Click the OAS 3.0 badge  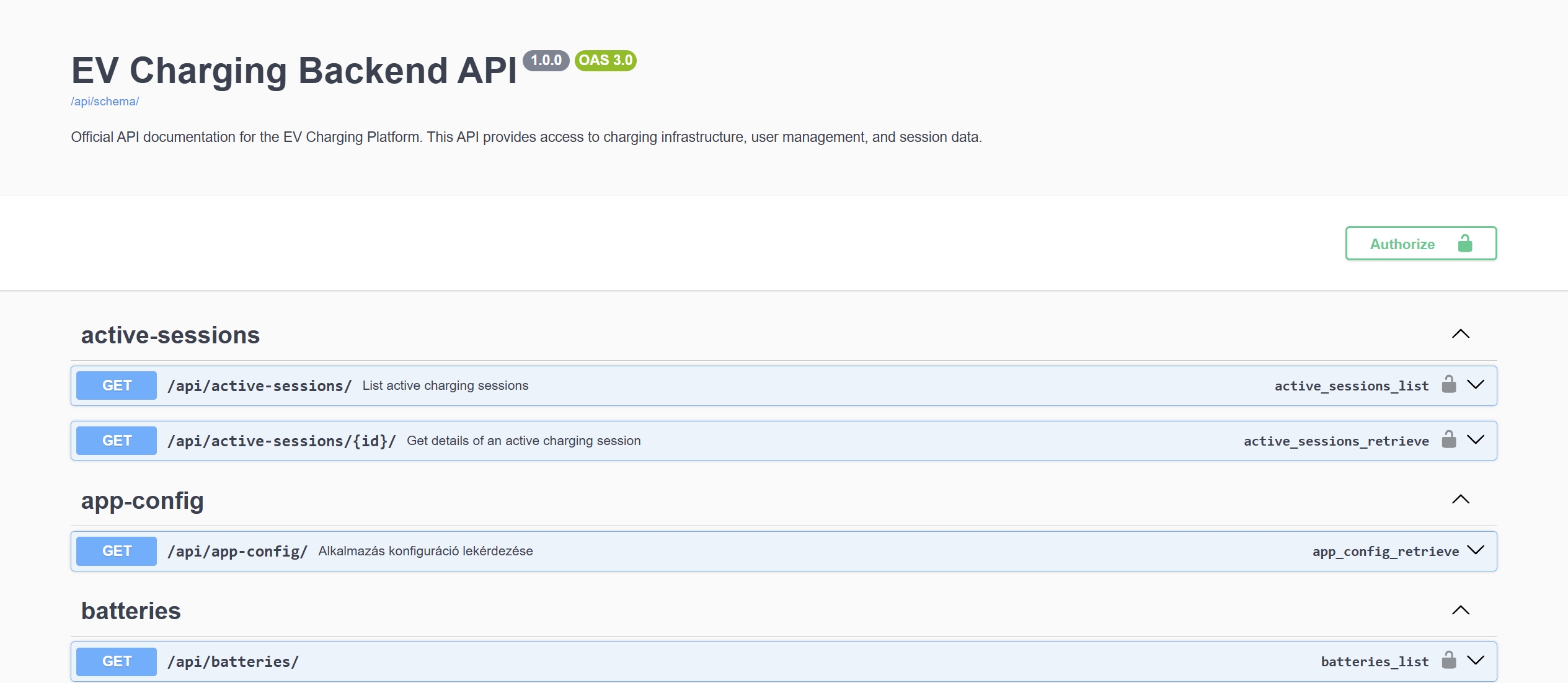point(606,60)
